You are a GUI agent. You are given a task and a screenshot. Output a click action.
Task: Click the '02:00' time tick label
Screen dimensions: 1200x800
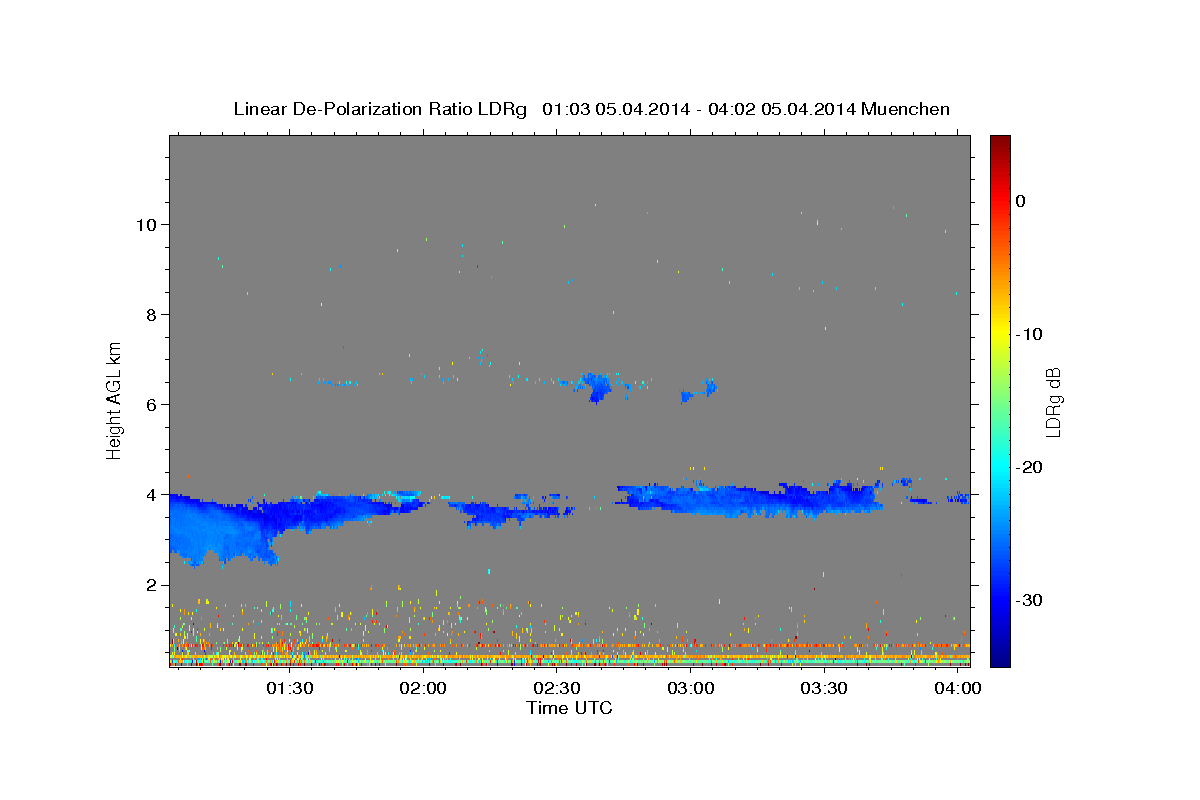point(423,689)
